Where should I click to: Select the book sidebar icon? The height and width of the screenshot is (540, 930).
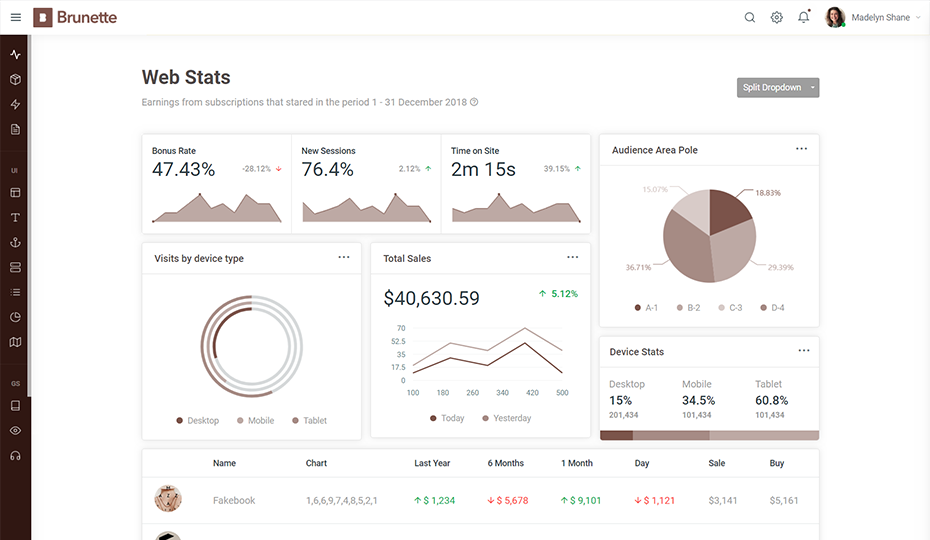click(x=15, y=405)
